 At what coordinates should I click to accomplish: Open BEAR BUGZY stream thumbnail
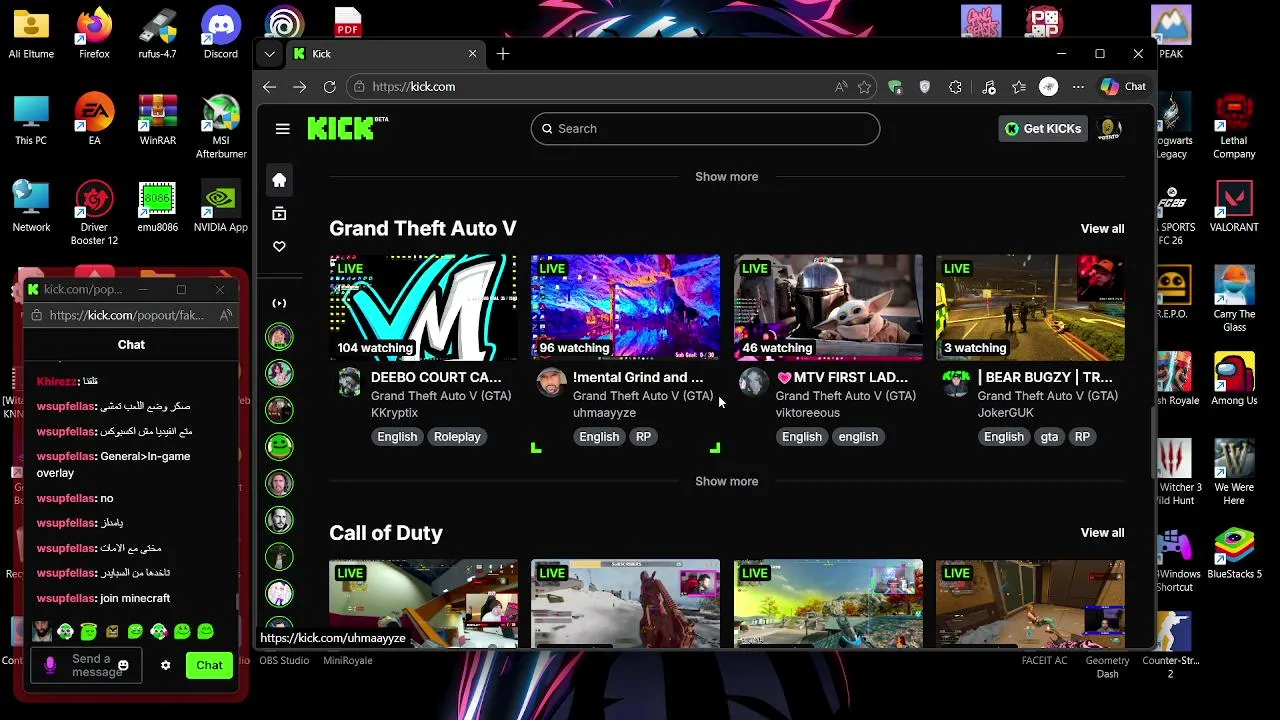tap(1030, 307)
